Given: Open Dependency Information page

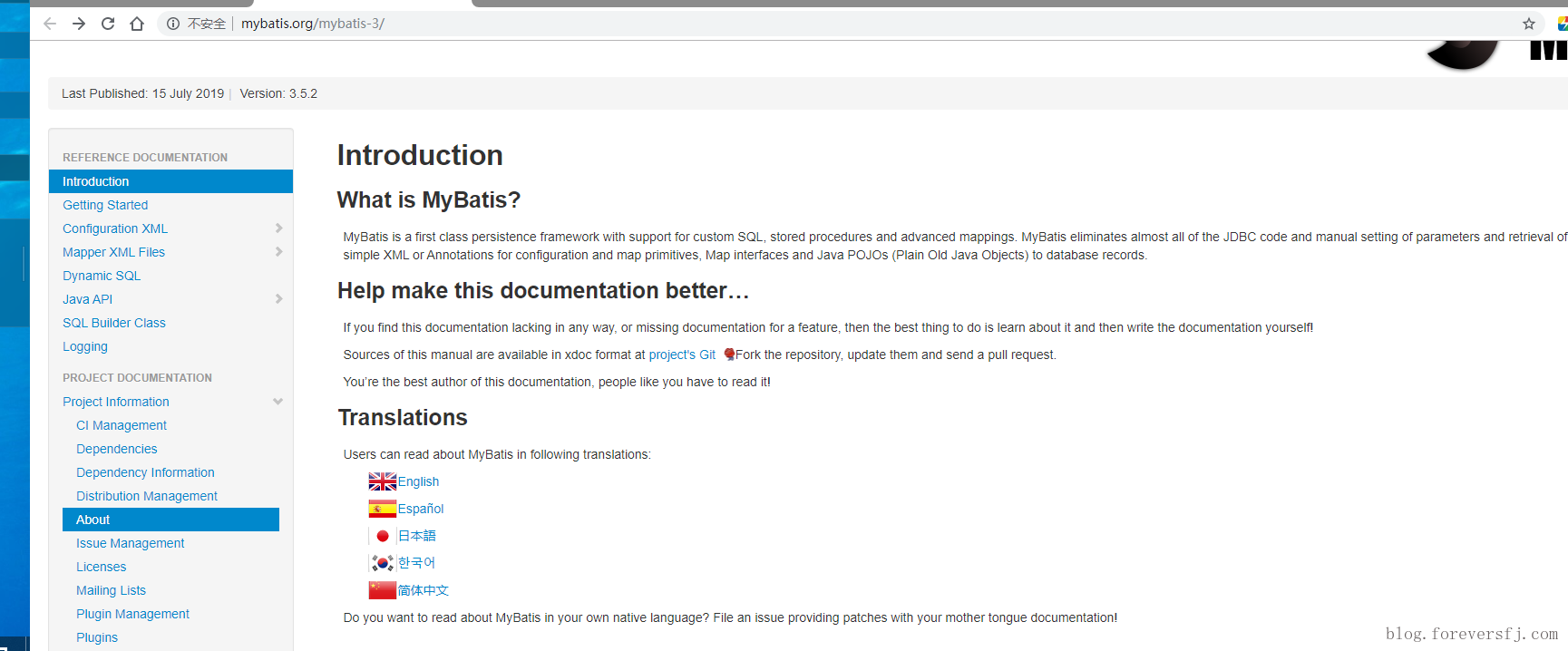Looking at the screenshot, I should pos(145,472).
